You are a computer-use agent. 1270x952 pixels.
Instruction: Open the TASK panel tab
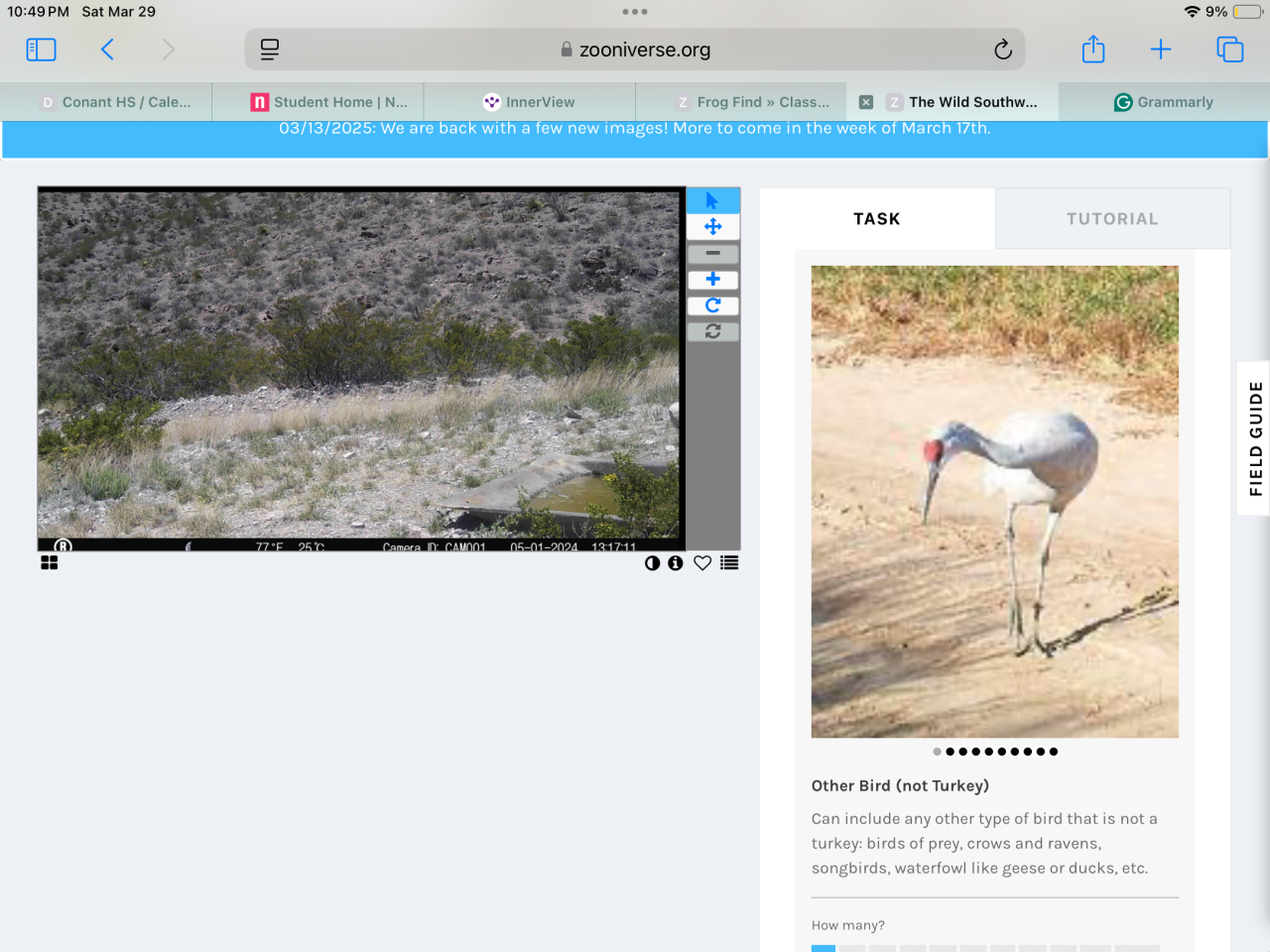pos(877,219)
